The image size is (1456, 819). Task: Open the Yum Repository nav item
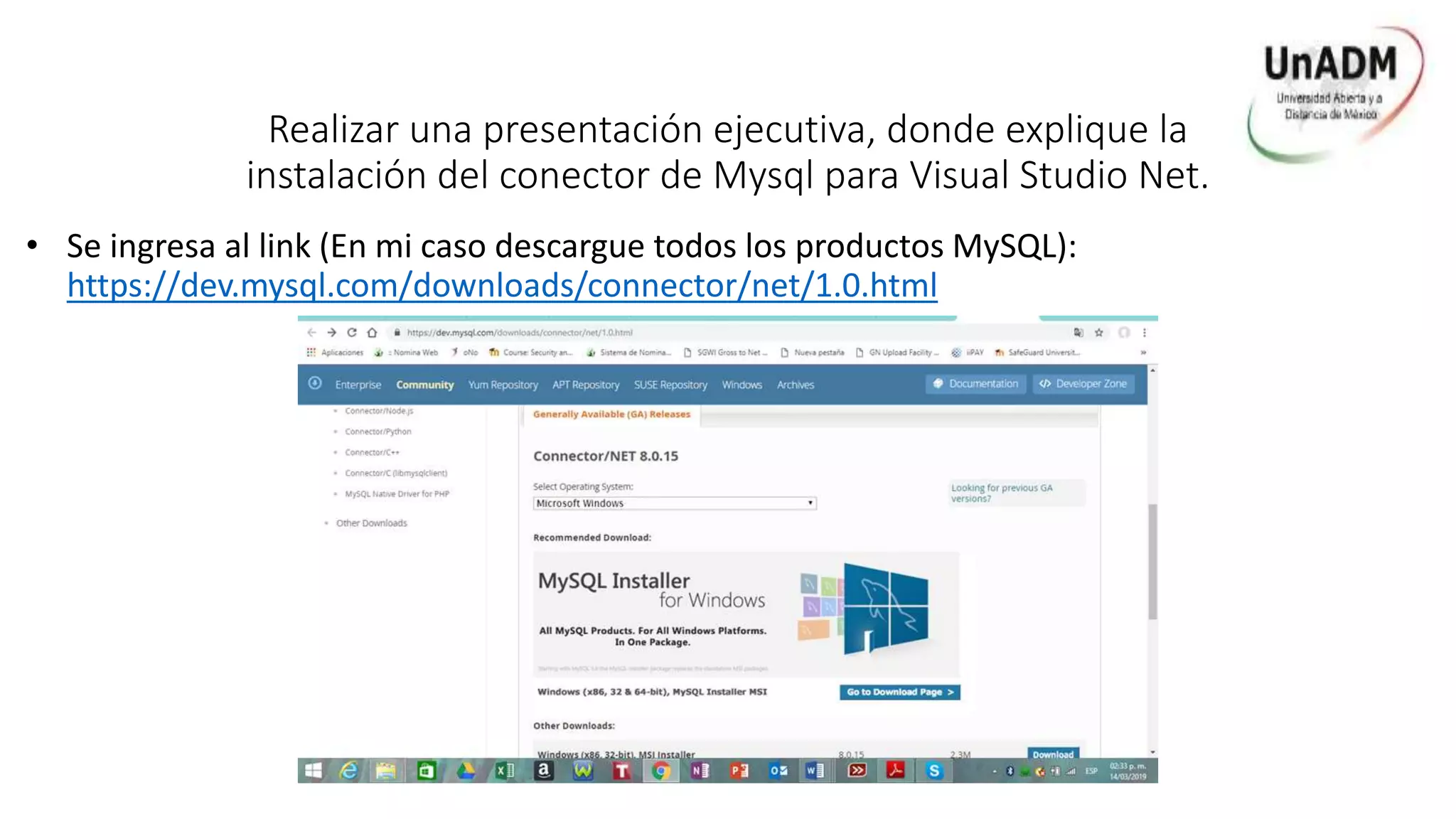(503, 385)
